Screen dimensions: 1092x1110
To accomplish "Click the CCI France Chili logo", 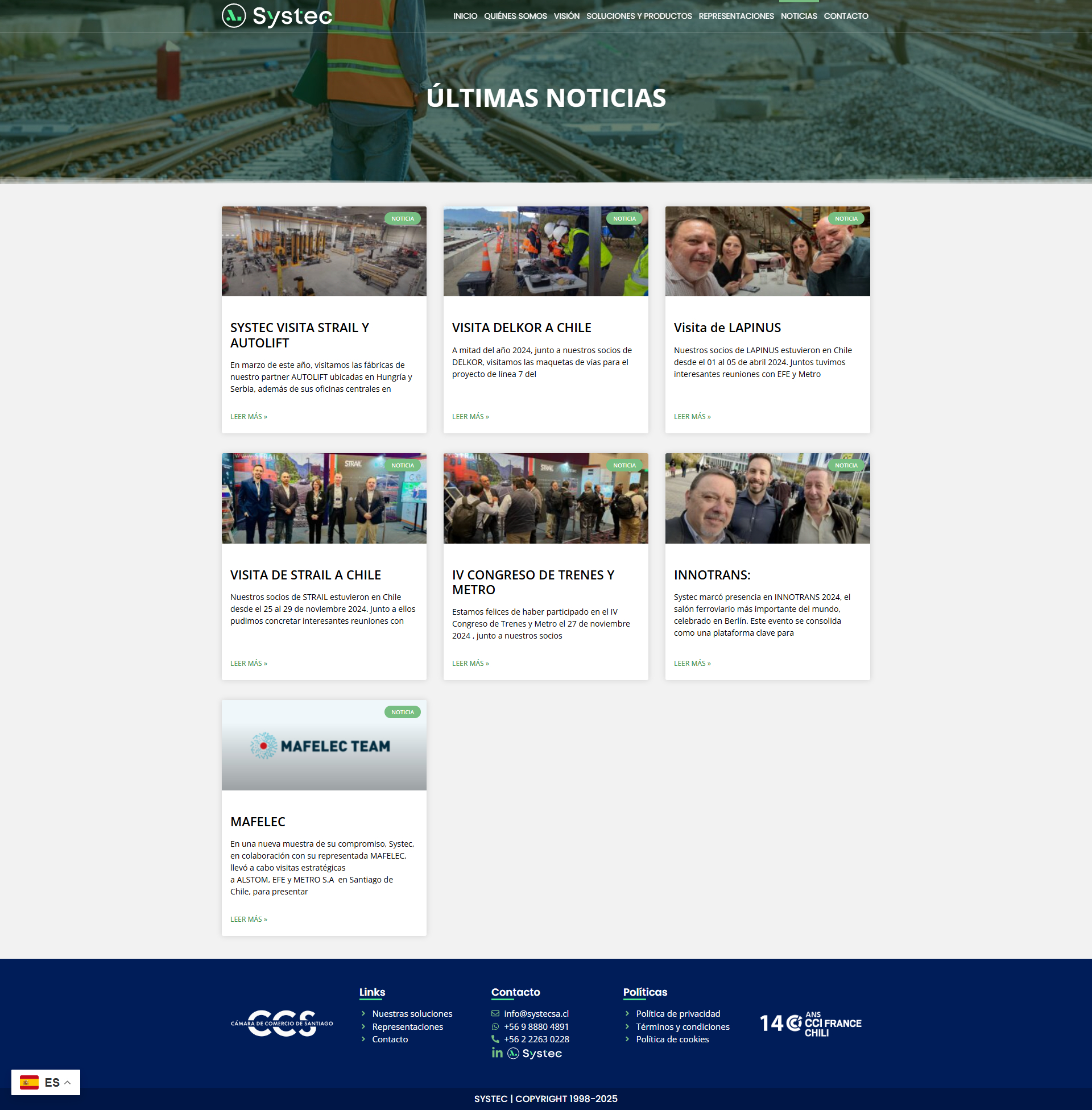I will [810, 1024].
